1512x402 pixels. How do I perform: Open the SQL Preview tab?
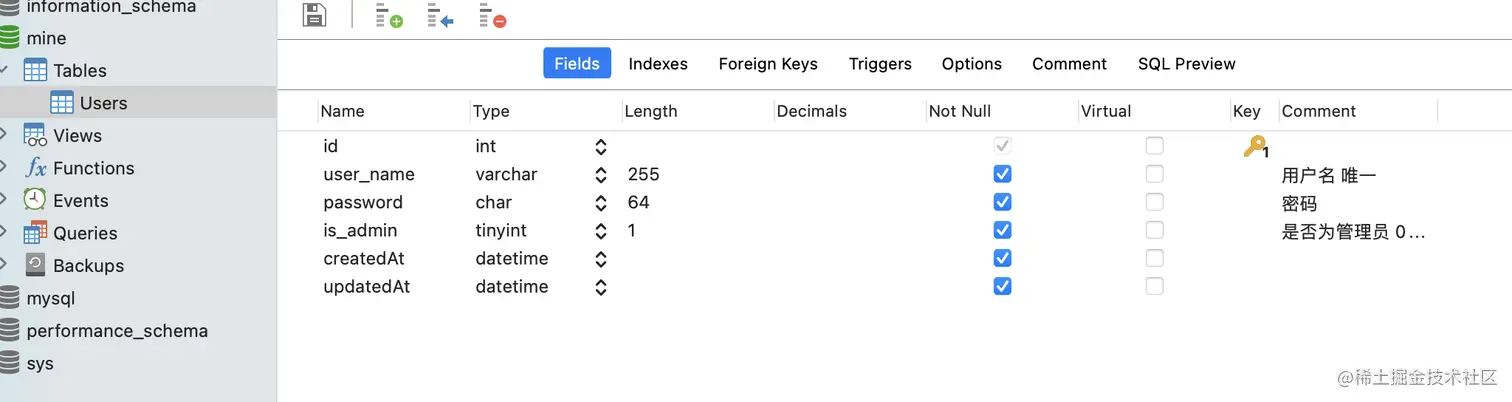pyautogui.click(x=1186, y=64)
